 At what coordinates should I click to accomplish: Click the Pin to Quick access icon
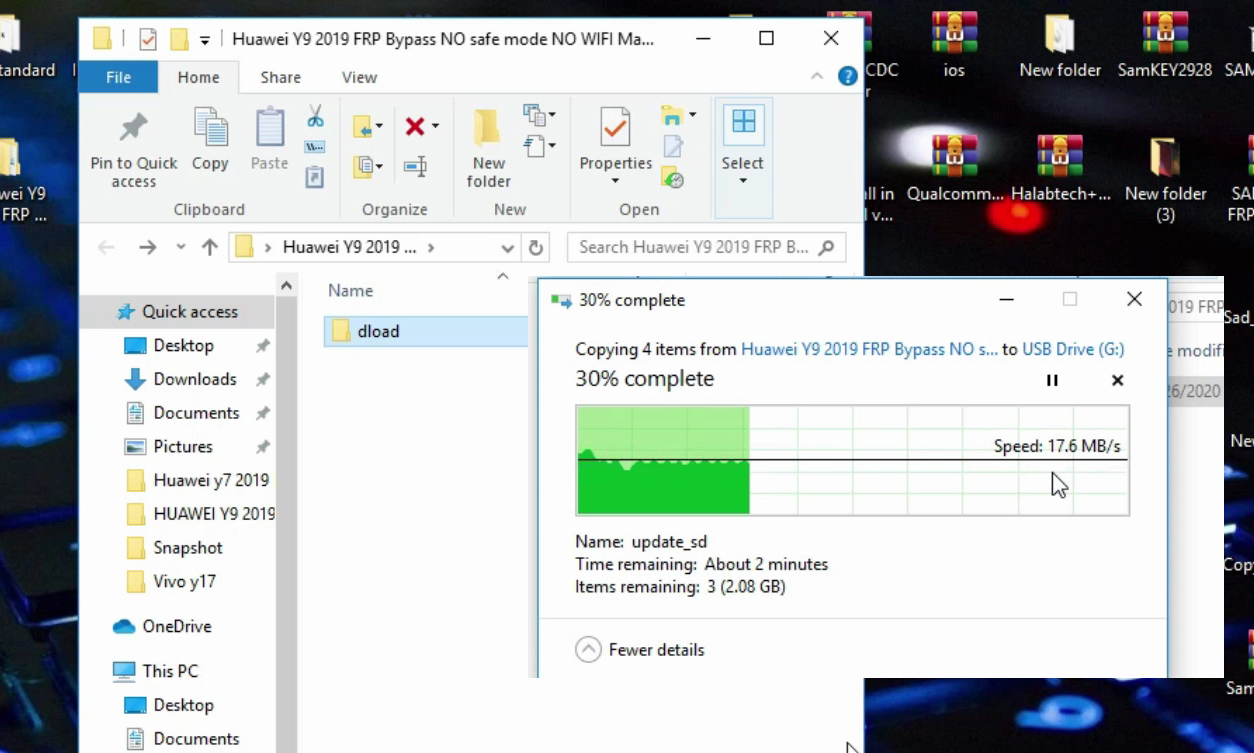point(133,128)
